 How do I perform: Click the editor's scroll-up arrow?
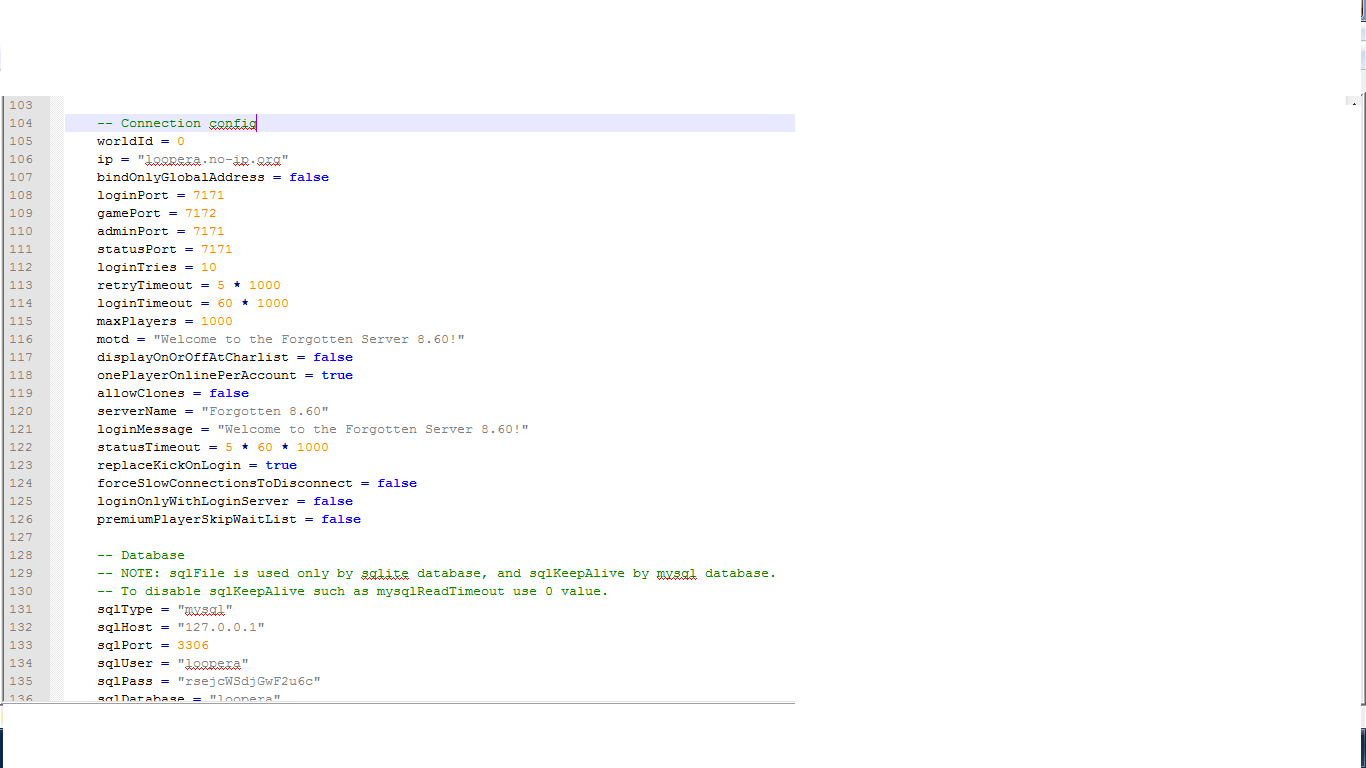pyautogui.click(x=1353, y=101)
